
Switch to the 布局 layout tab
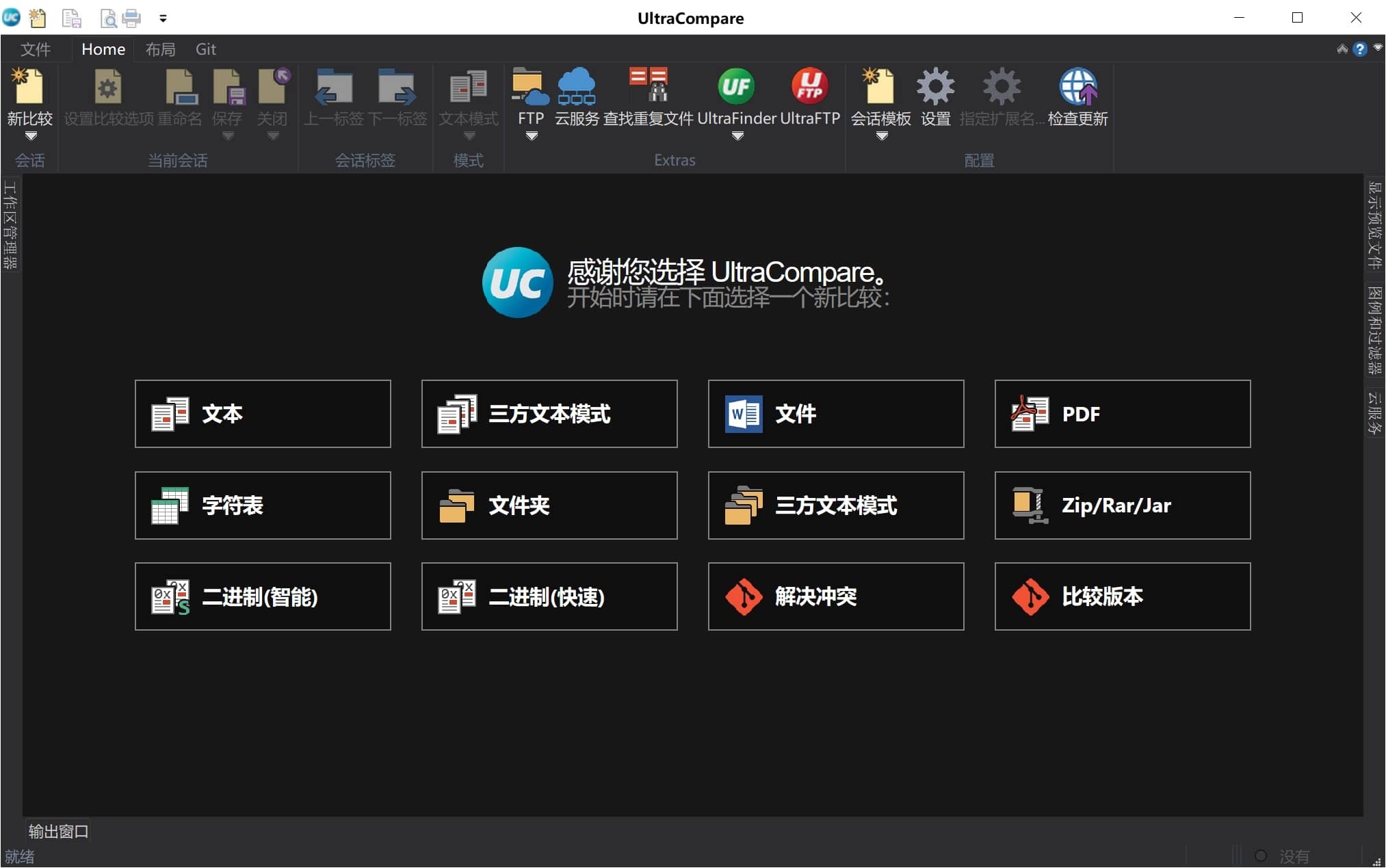tap(160, 49)
